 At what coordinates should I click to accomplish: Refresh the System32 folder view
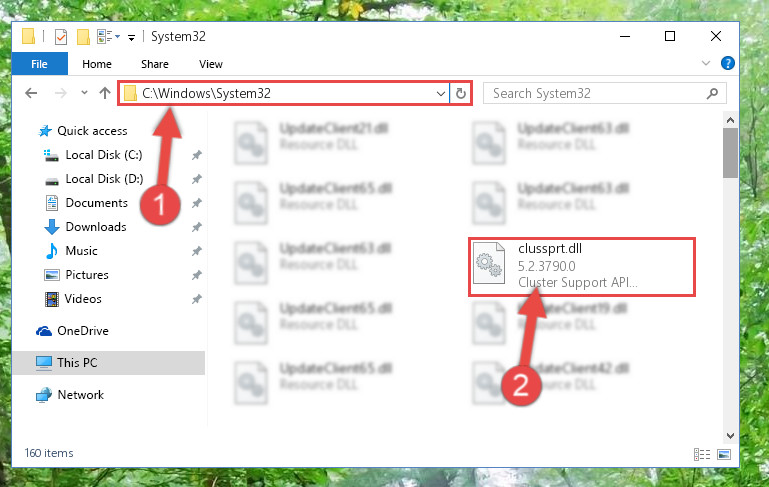(461, 93)
